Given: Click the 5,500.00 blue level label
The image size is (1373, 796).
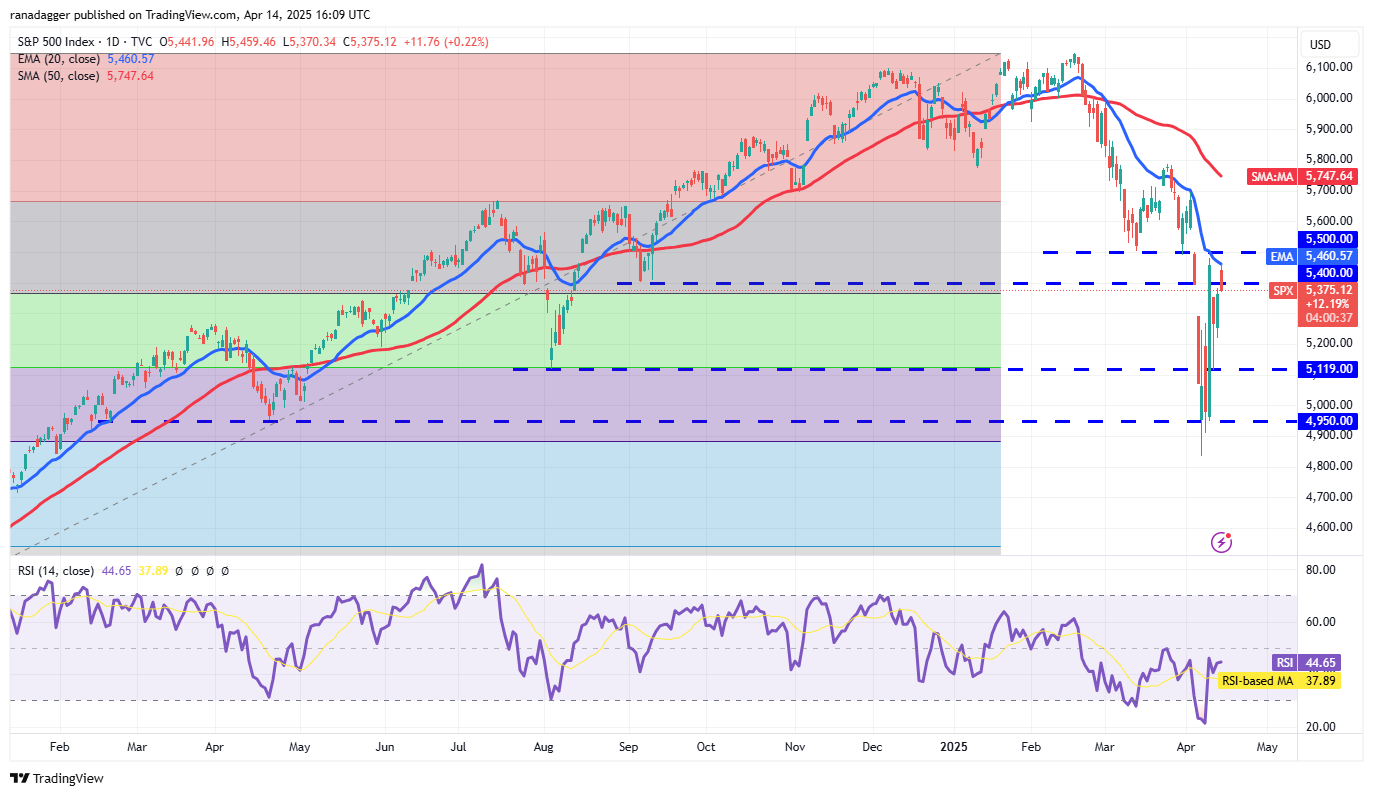Looking at the screenshot, I should point(1327,239).
